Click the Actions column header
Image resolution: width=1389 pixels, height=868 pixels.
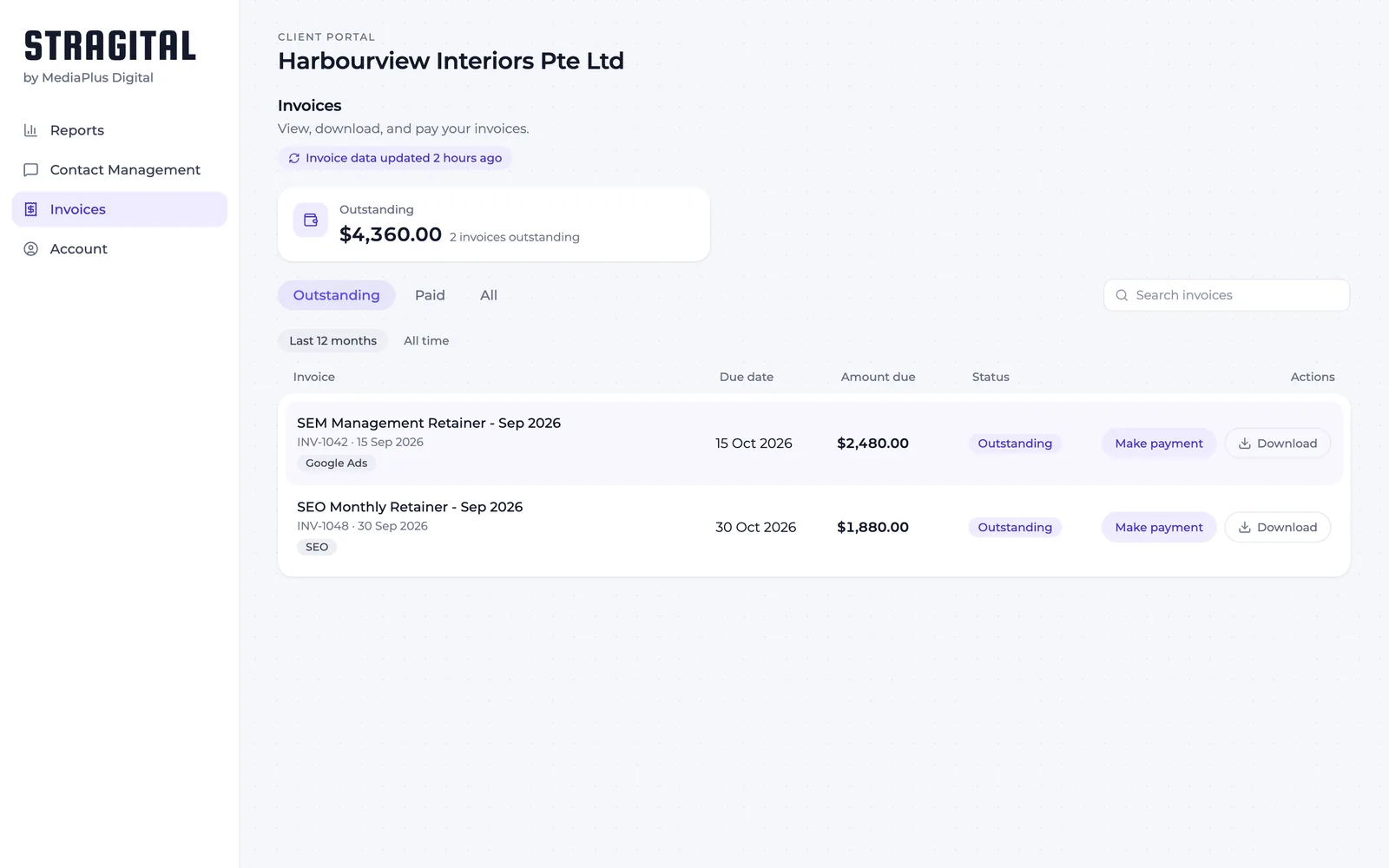[1313, 378]
